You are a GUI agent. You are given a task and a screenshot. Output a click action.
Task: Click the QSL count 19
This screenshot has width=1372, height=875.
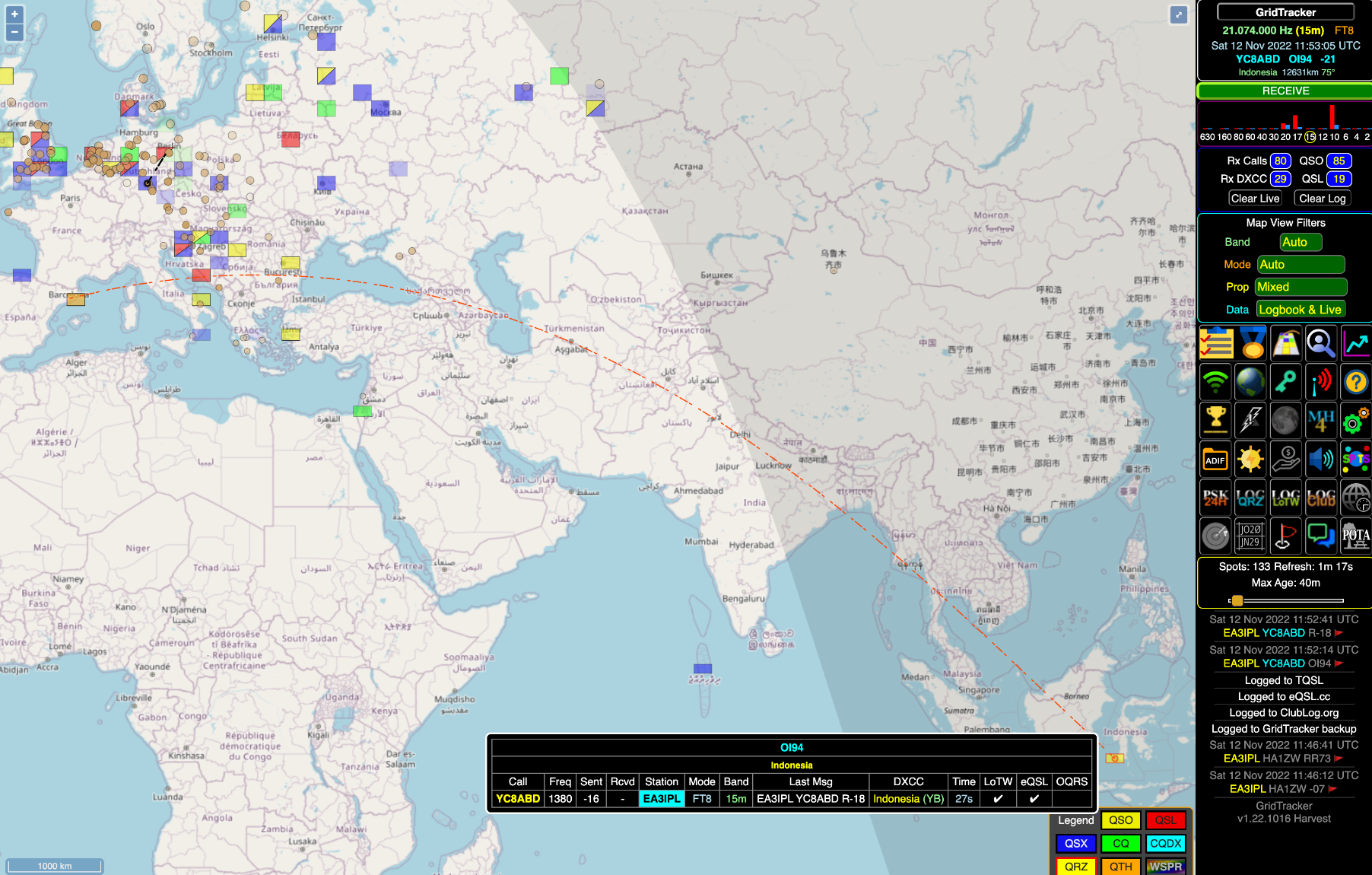tap(1339, 179)
